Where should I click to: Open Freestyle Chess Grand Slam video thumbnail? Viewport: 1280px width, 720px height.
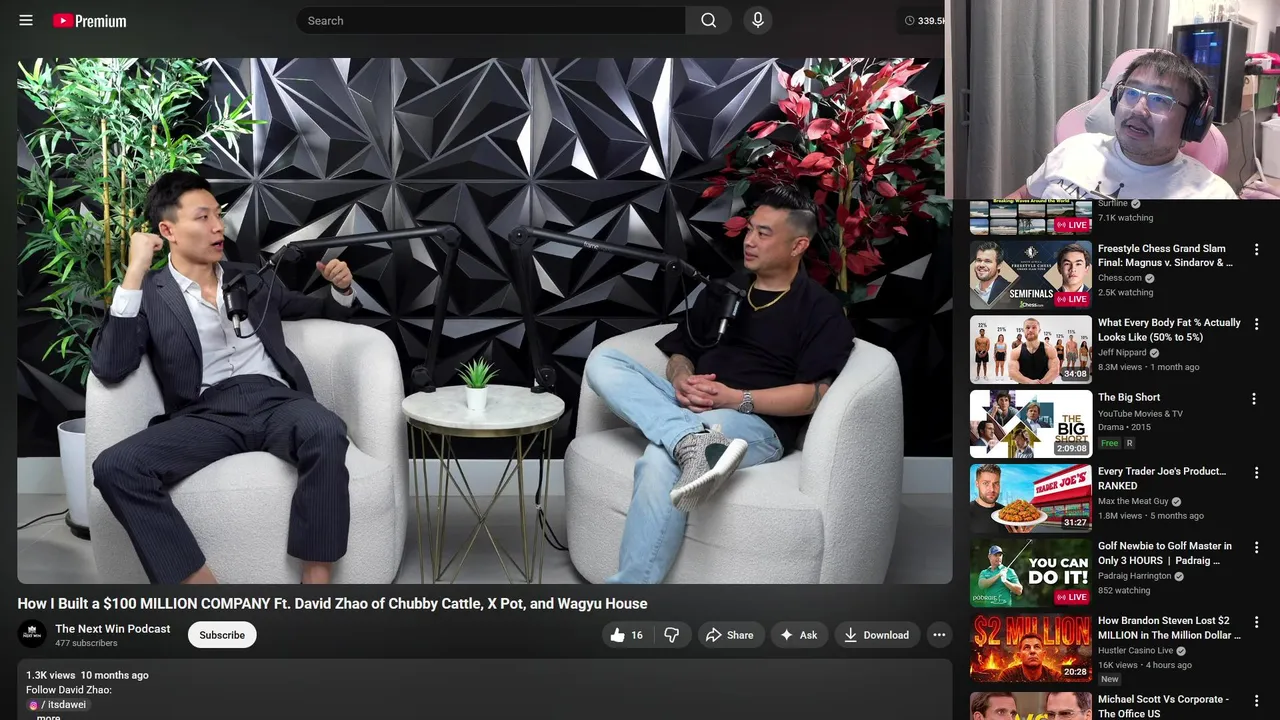click(1031, 275)
